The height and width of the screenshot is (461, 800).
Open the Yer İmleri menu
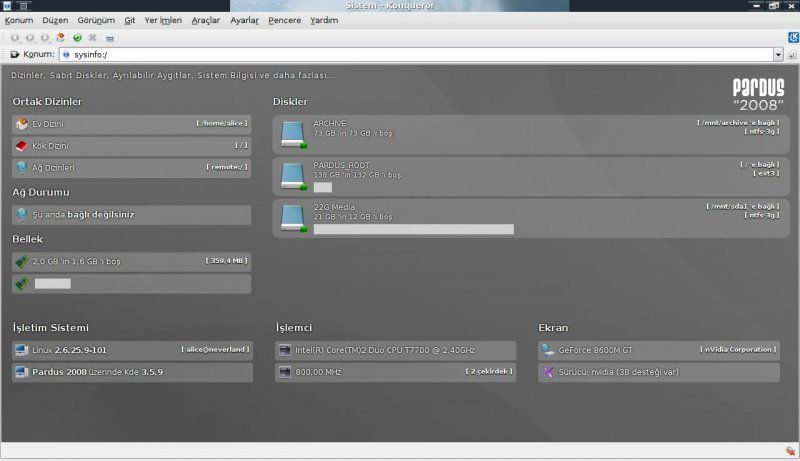[164, 20]
